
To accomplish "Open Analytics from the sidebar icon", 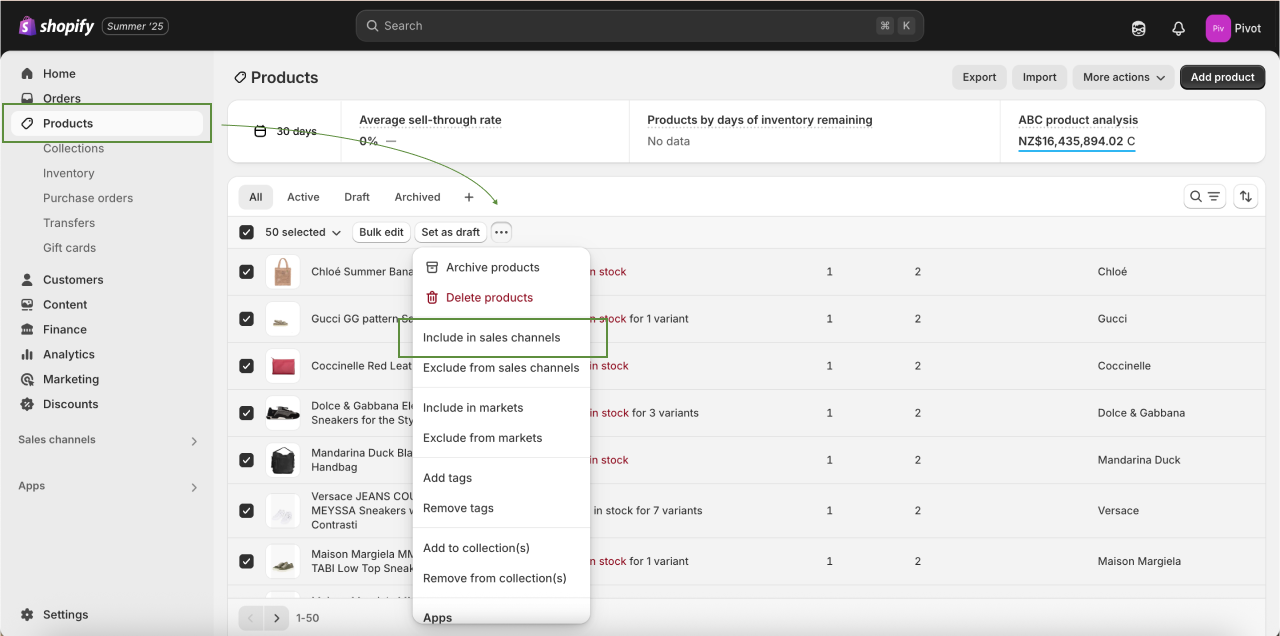I will 27,354.
